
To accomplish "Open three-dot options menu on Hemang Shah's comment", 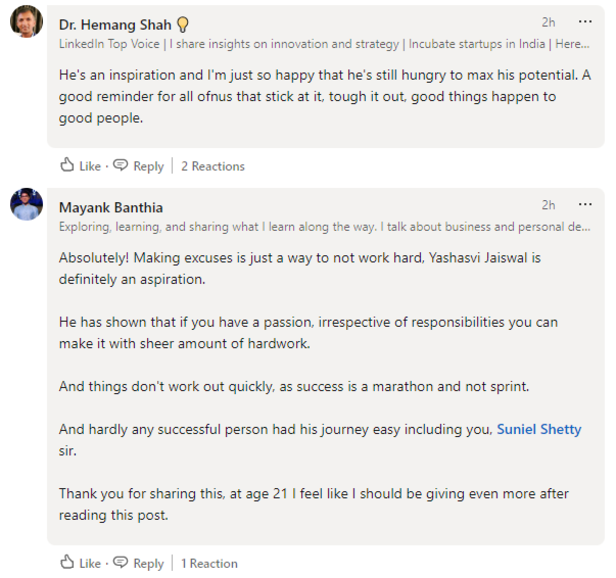I will tap(585, 22).
